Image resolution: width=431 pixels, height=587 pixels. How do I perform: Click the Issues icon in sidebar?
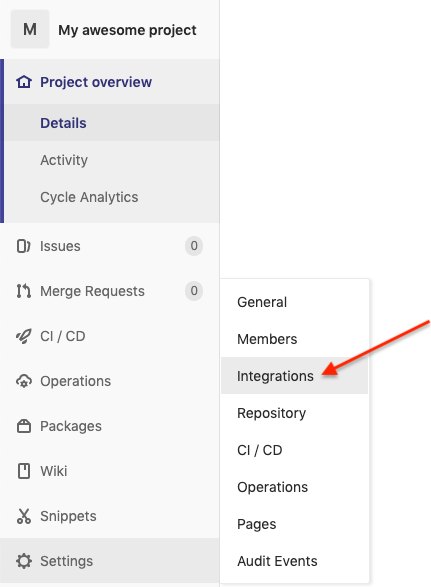pos(24,246)
